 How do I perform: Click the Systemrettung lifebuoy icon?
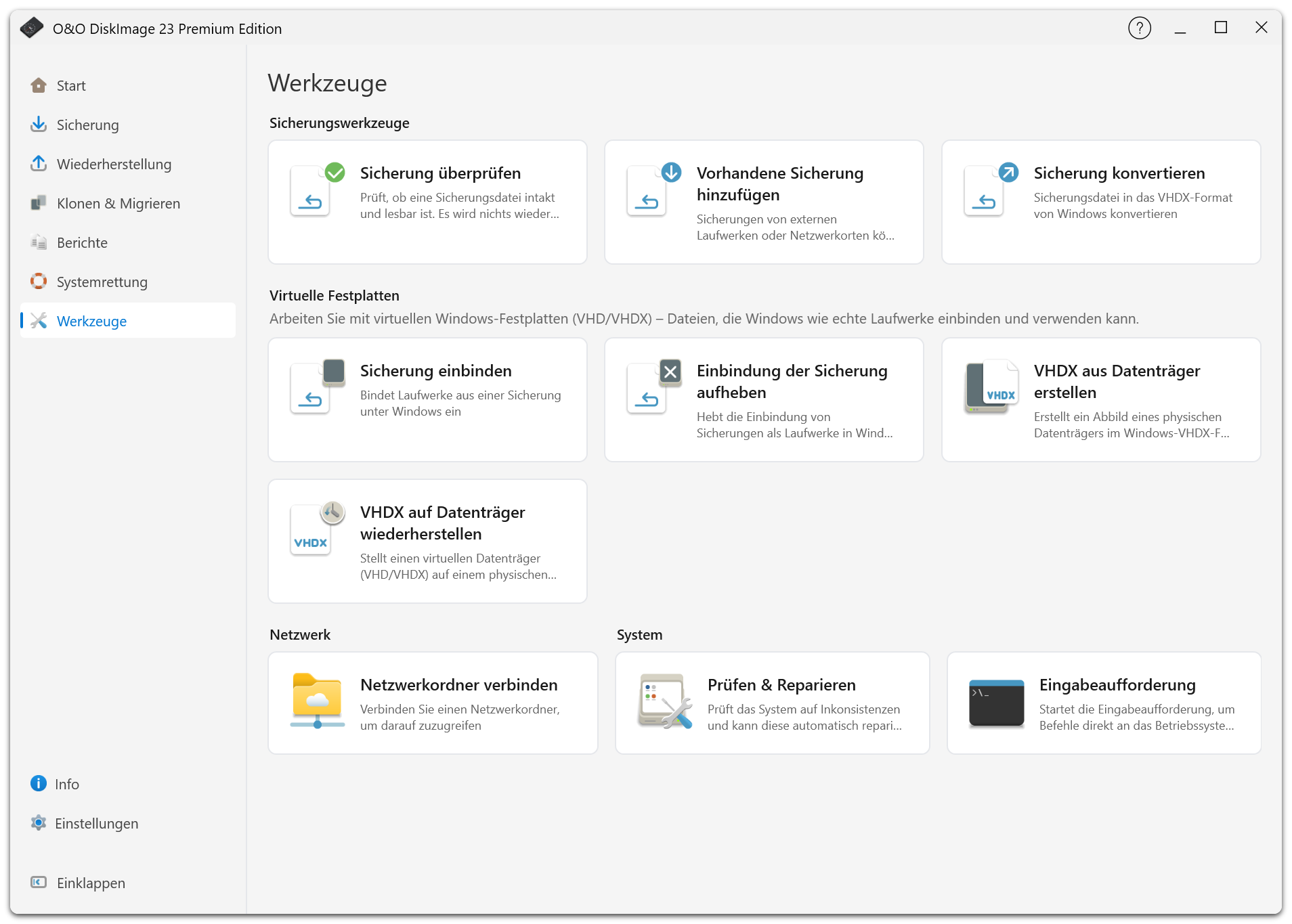coord(39,282)
